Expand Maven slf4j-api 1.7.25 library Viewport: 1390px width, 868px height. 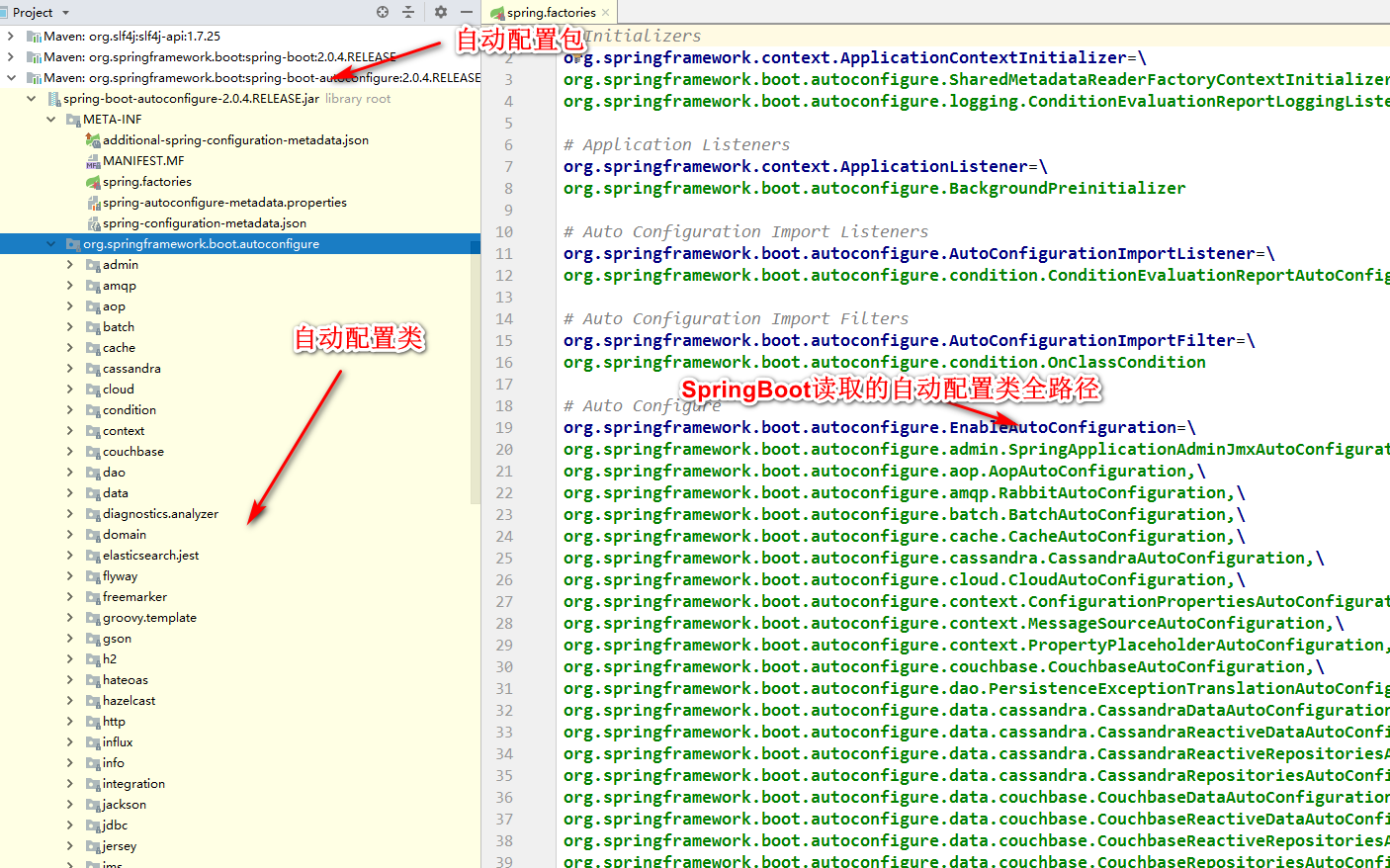point(11,36)
